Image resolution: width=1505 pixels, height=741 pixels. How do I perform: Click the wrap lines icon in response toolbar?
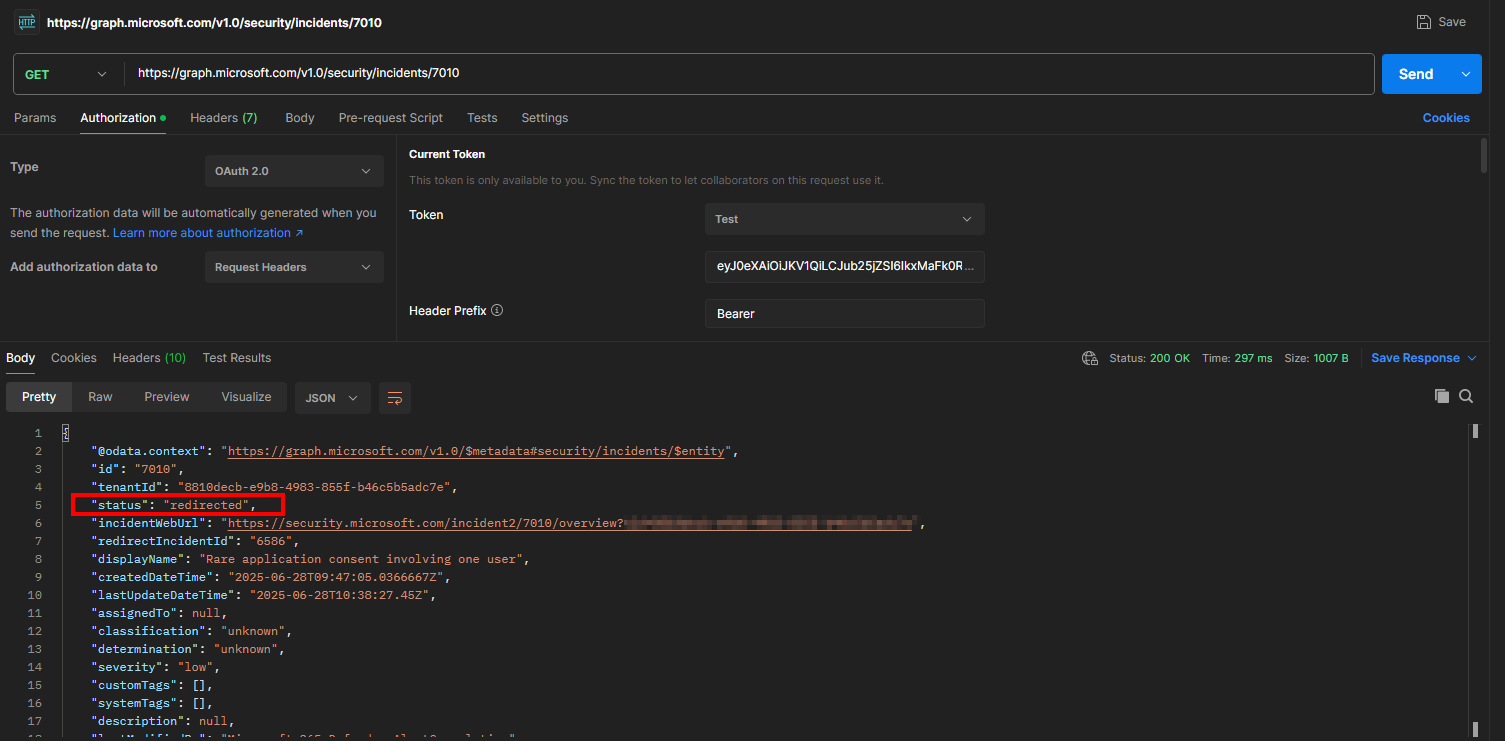pyautogui.click(x=394, y=398)
